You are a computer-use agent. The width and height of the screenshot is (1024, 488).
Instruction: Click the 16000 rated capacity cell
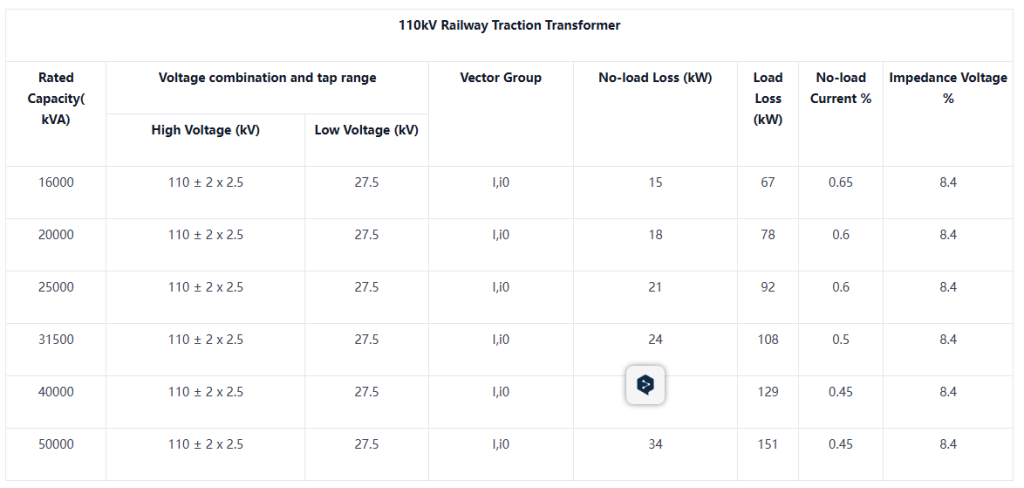[x=56, y=183]
